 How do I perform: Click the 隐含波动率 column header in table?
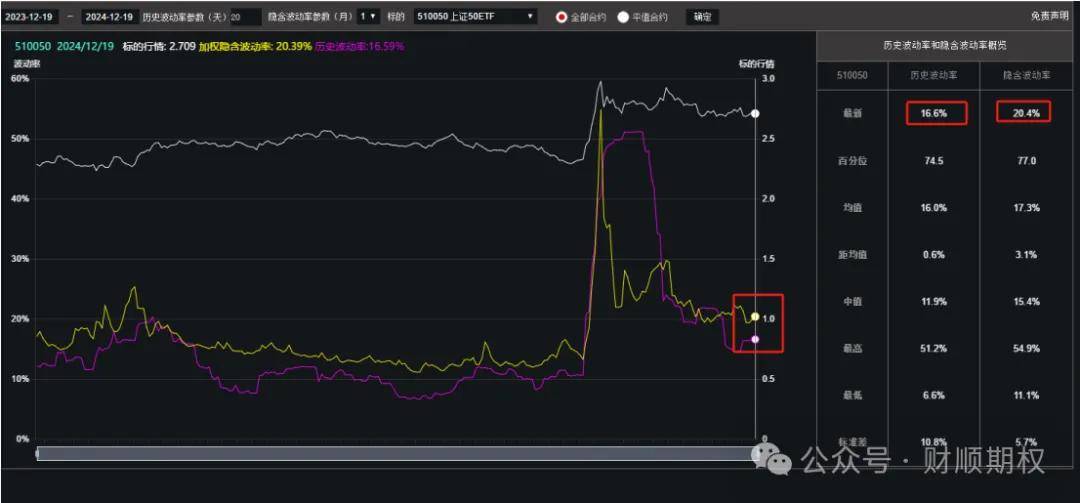click(x=1026, y=77)
